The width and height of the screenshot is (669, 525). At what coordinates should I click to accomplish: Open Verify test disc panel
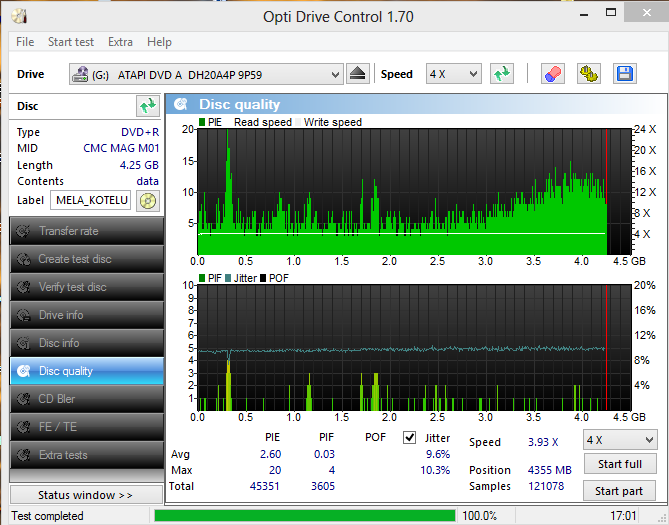pos(87,287)
